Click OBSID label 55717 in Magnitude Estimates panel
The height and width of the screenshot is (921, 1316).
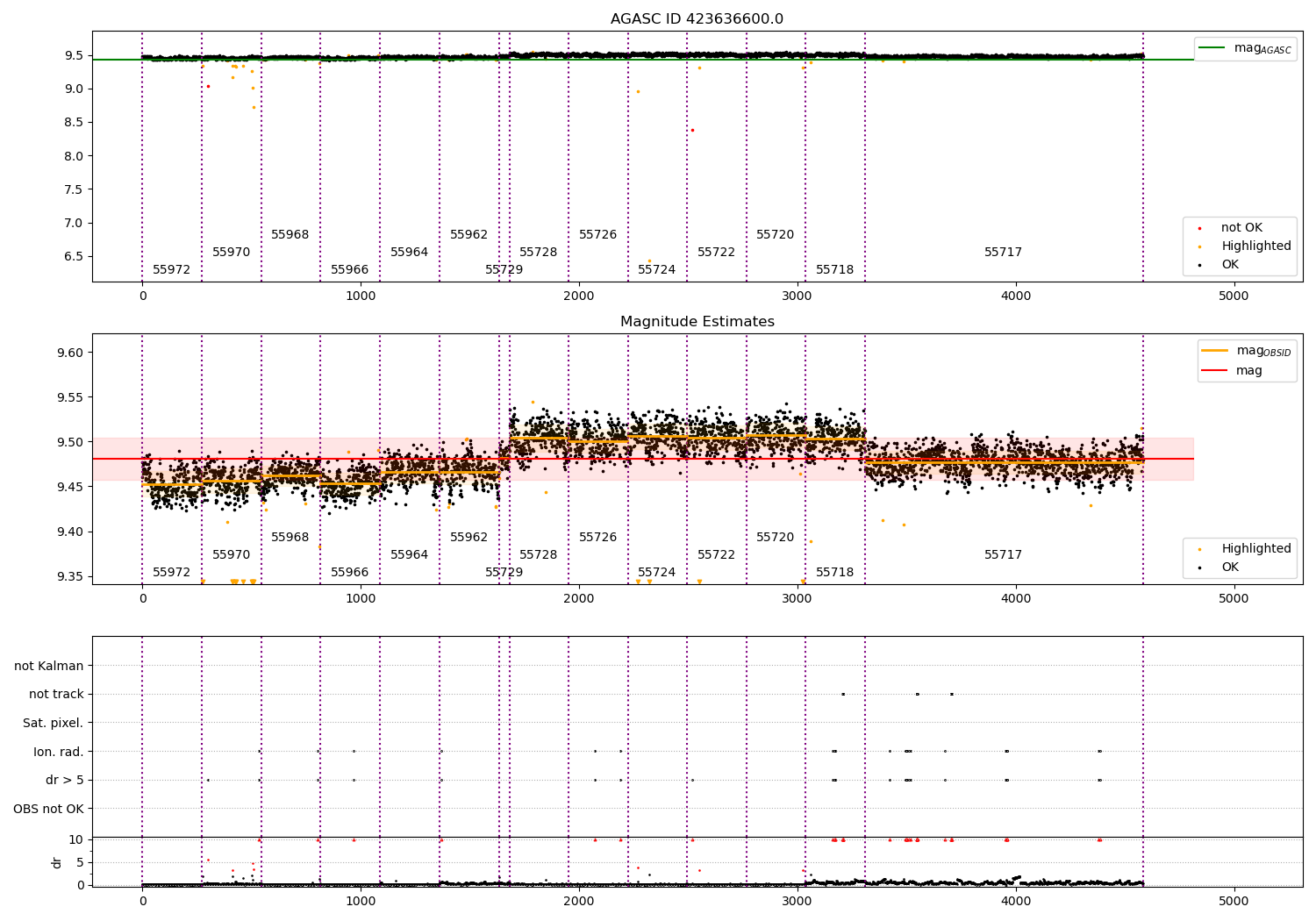1004,555
